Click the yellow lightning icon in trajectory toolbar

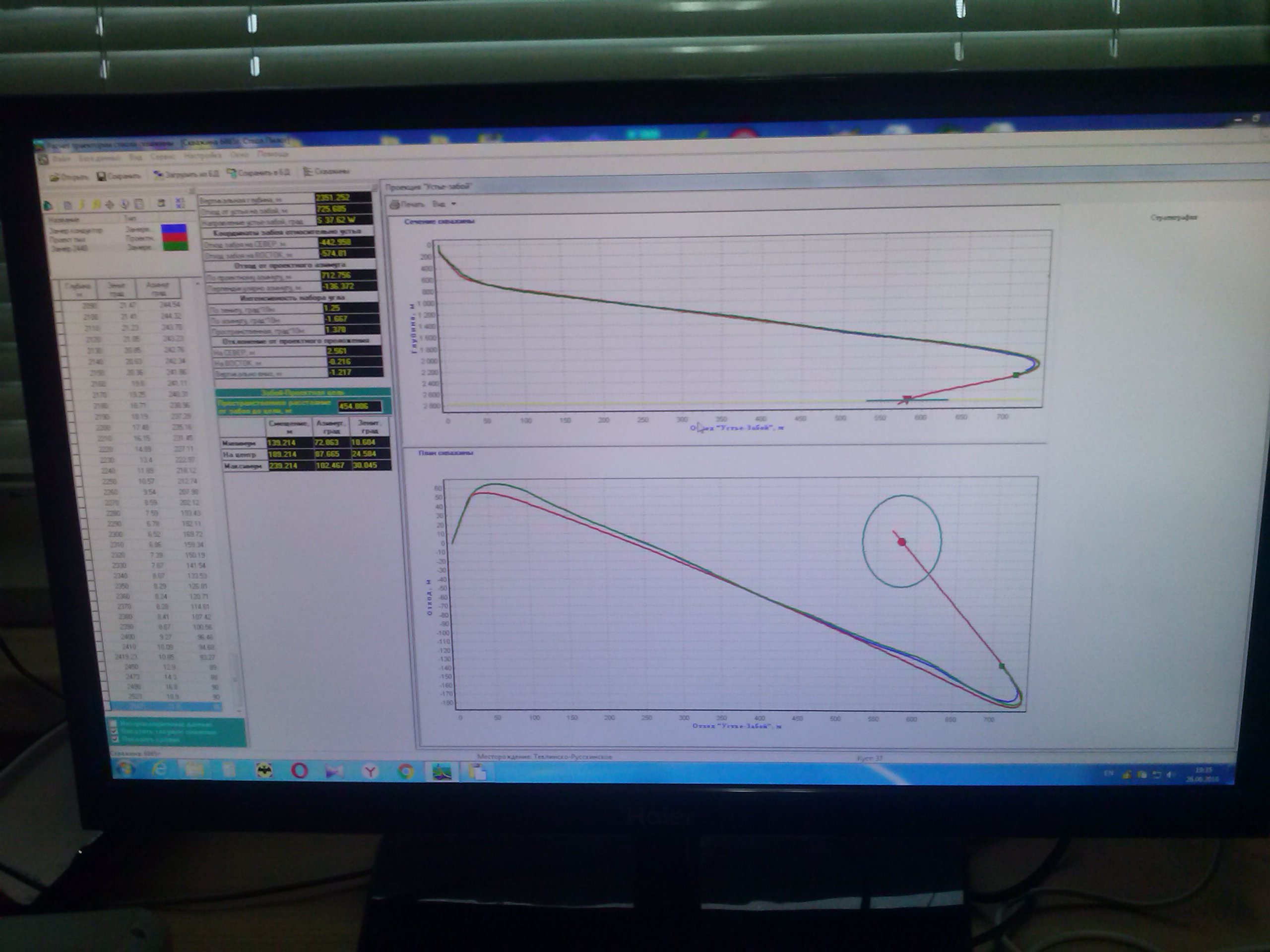pos(81,204)
